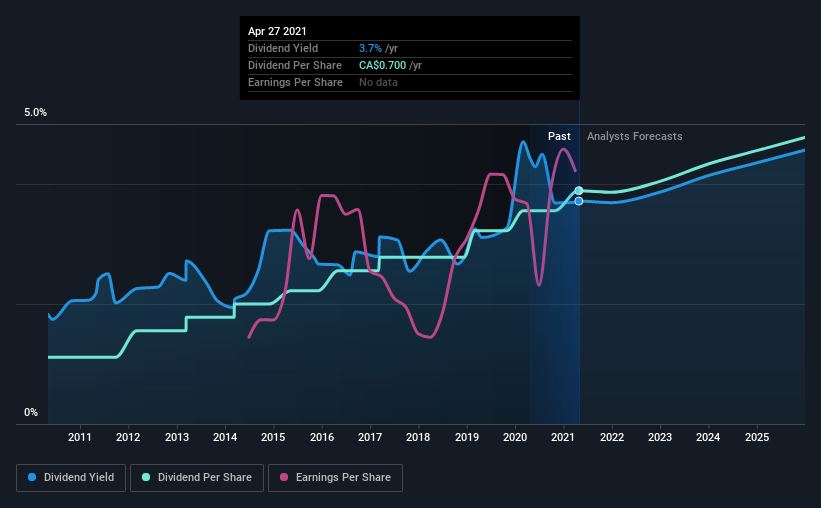Click the 2022 x-axis year label
Viewport: 821px width, 508px height.
tap(612, 437)
